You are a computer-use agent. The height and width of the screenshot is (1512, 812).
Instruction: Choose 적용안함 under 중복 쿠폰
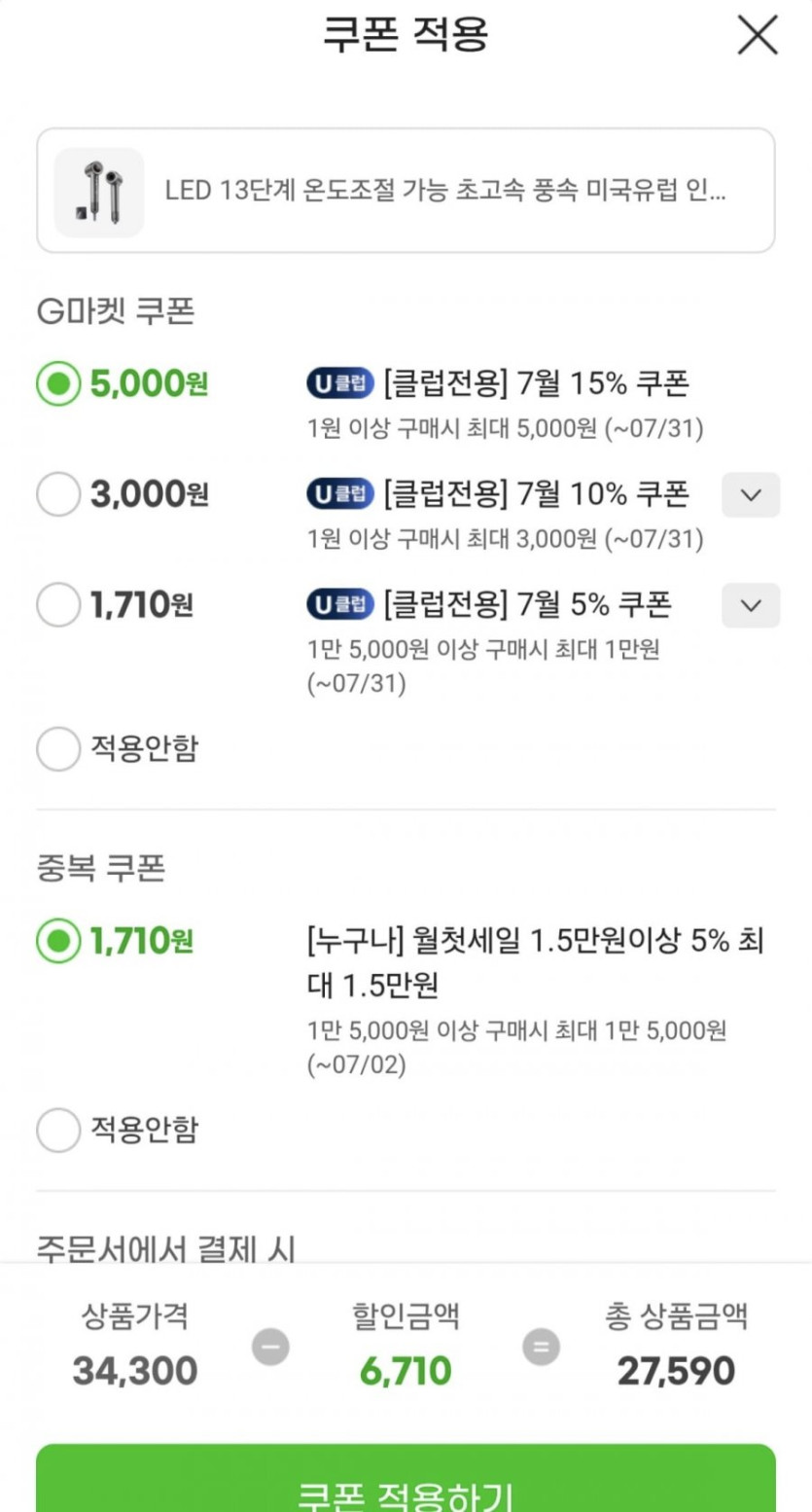(x=58, y=1131)
